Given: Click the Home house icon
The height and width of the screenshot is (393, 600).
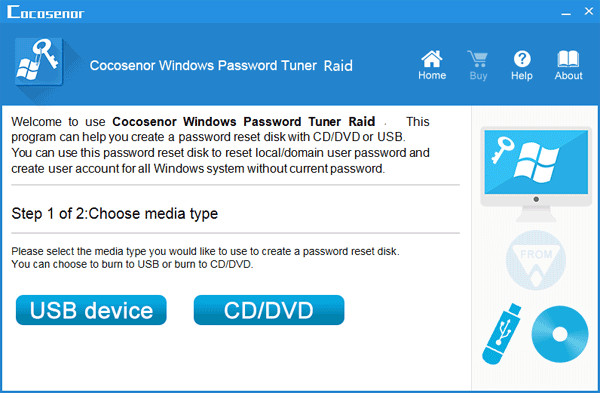Looking at the screenshot, I should tap(432, 59).
